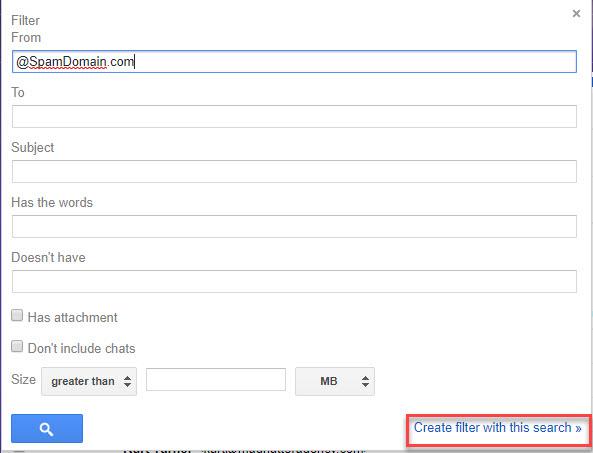Viewport: 593px width, 453px height.
Task: Close the filter dialog with the X
Action: pyautogui.click(x=576, y=14)
